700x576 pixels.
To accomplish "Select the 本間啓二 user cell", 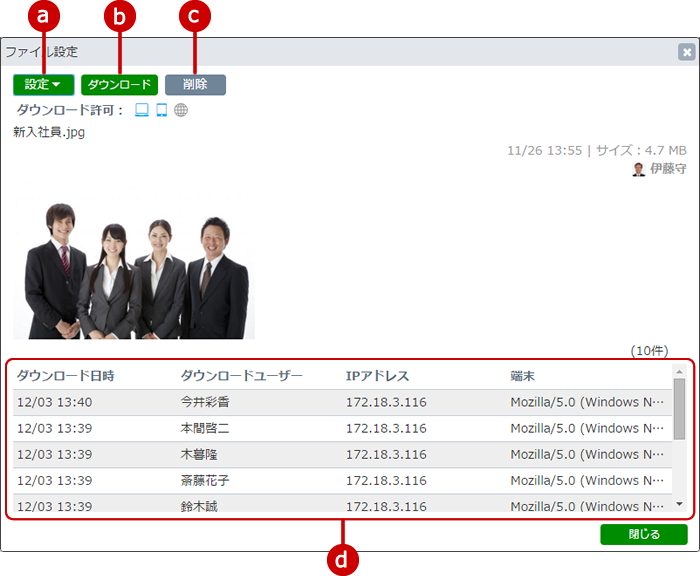I will coord(205,428).
